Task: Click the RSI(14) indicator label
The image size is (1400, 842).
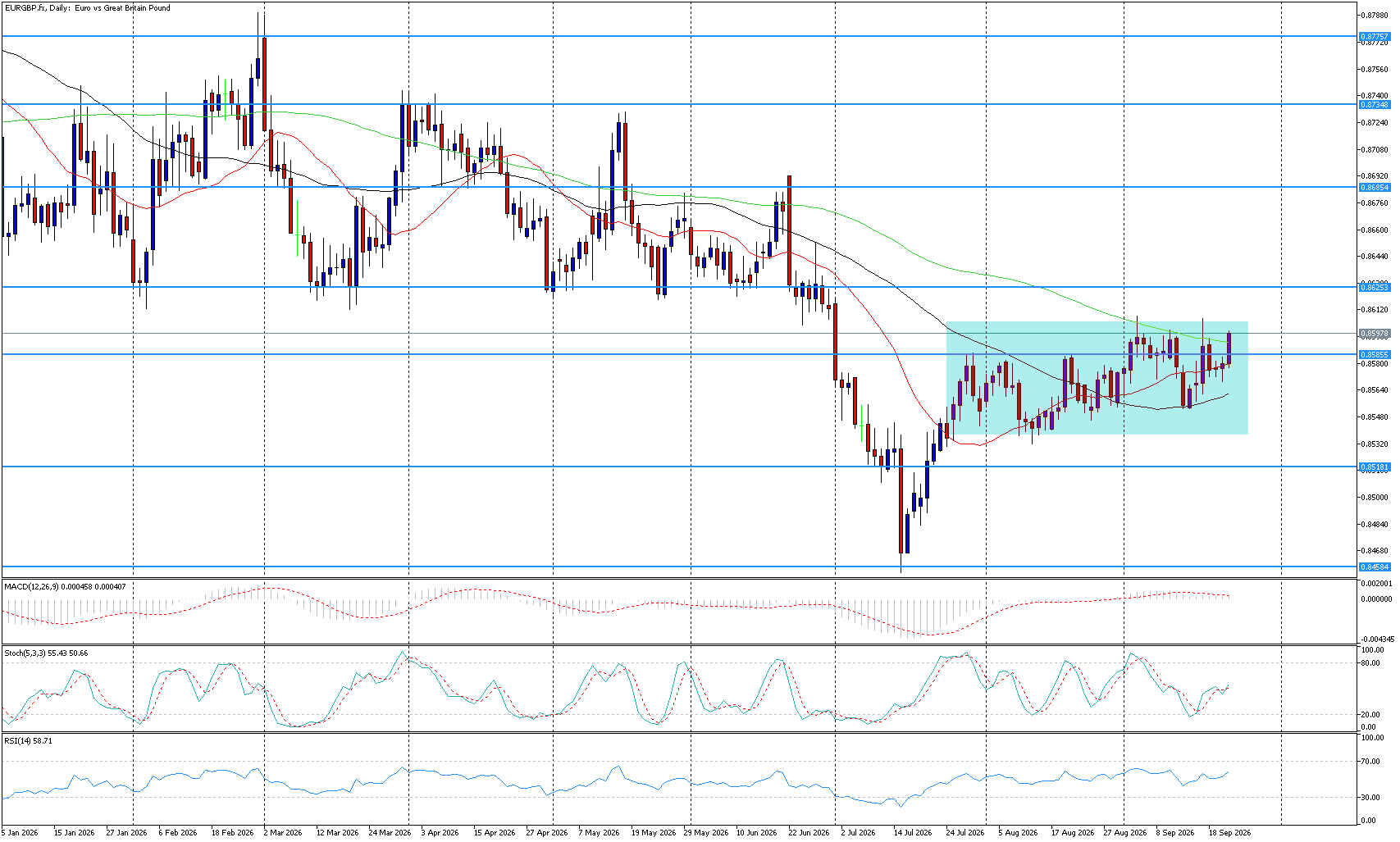Action: [x=28, y=740]
